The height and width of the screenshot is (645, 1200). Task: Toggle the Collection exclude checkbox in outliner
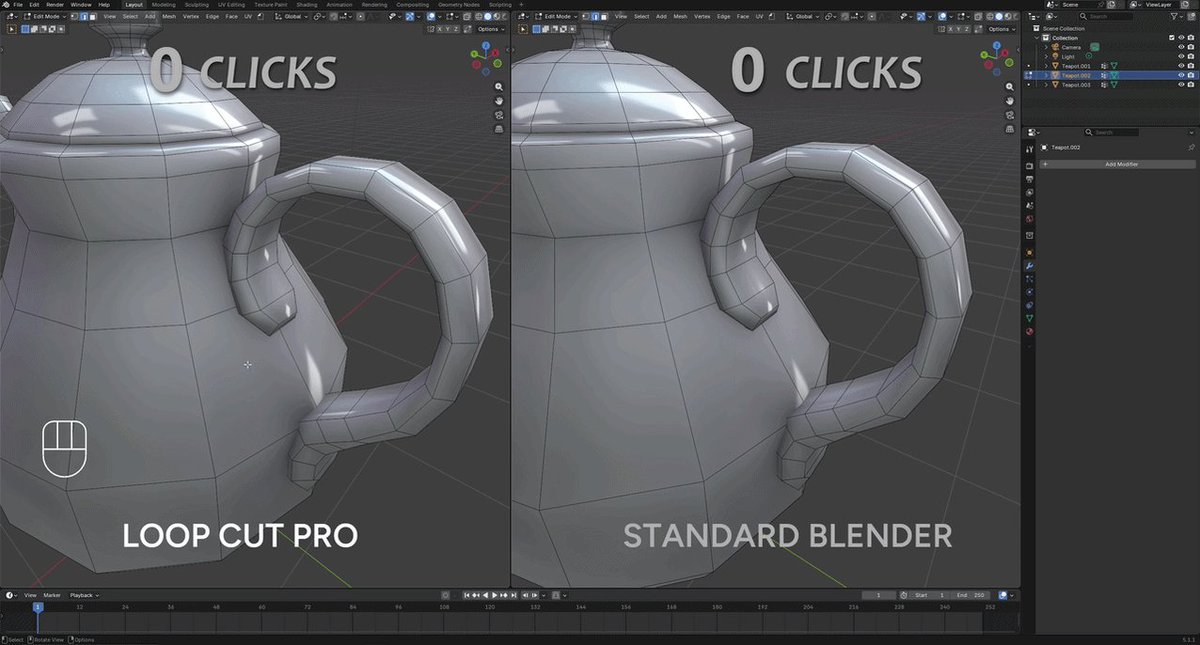[x=1172, y=38]
